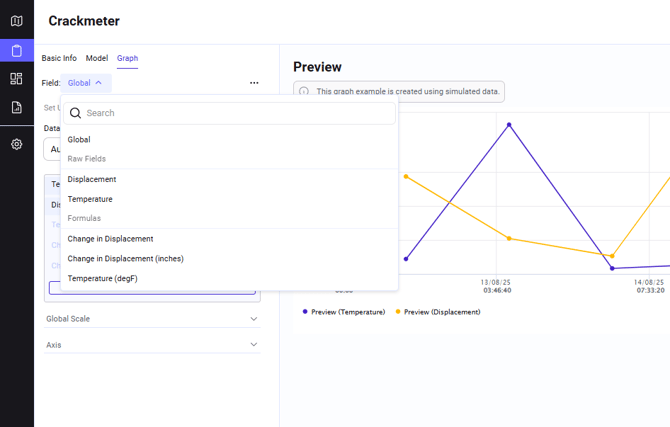Choose Displacement from the field list
This screenshot has height=427, width=670.
(92, 179)
